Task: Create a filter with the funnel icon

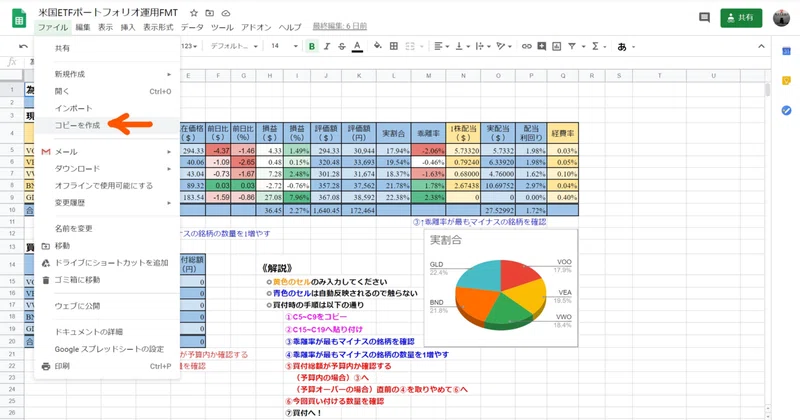Action: pos(572,46)
